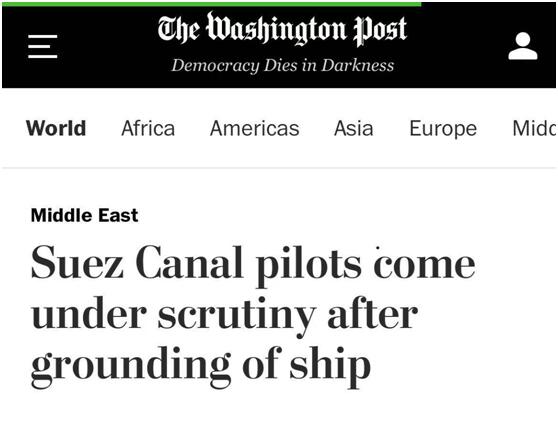The image size is (558, 430).
Task: Open the user account profile icon
Action: coord(523,46)
